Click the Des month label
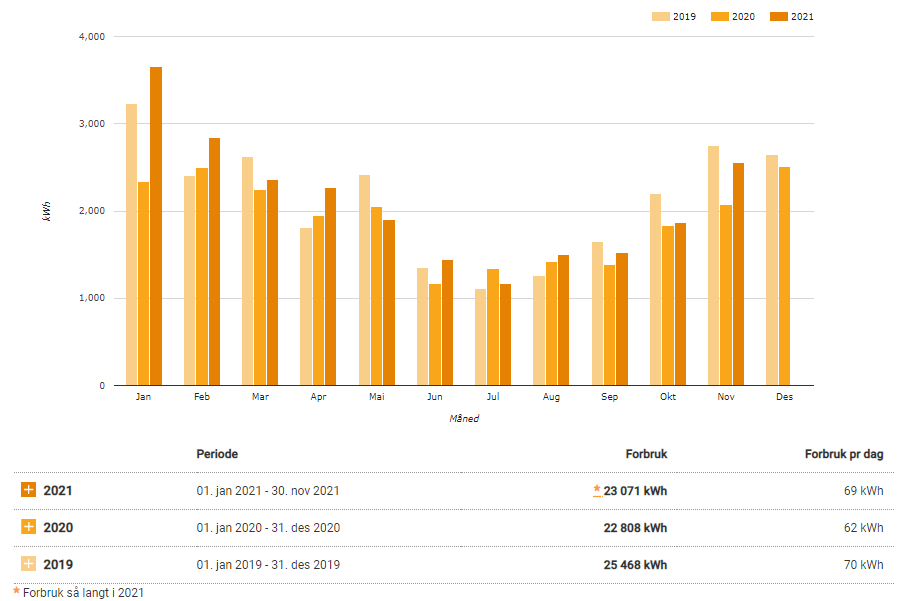This screenshot has width=897, height=601. click(x=784, y=396)
